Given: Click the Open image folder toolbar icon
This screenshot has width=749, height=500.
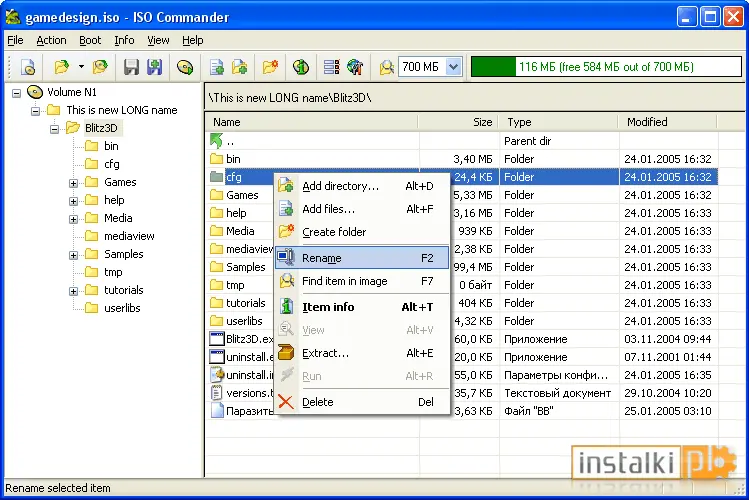Looking at the screenshot, I should [x=62, y=67].
